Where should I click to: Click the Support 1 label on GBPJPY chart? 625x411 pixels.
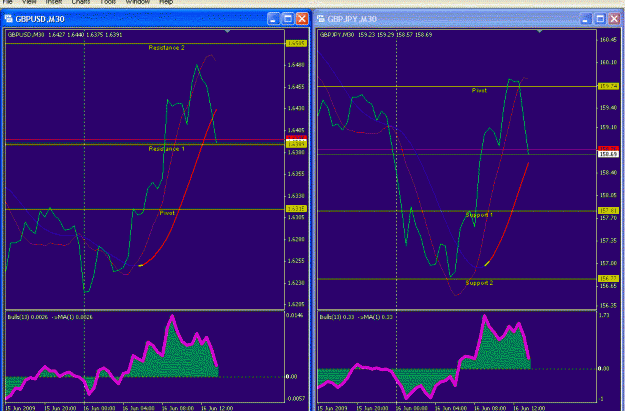point(479,215)
